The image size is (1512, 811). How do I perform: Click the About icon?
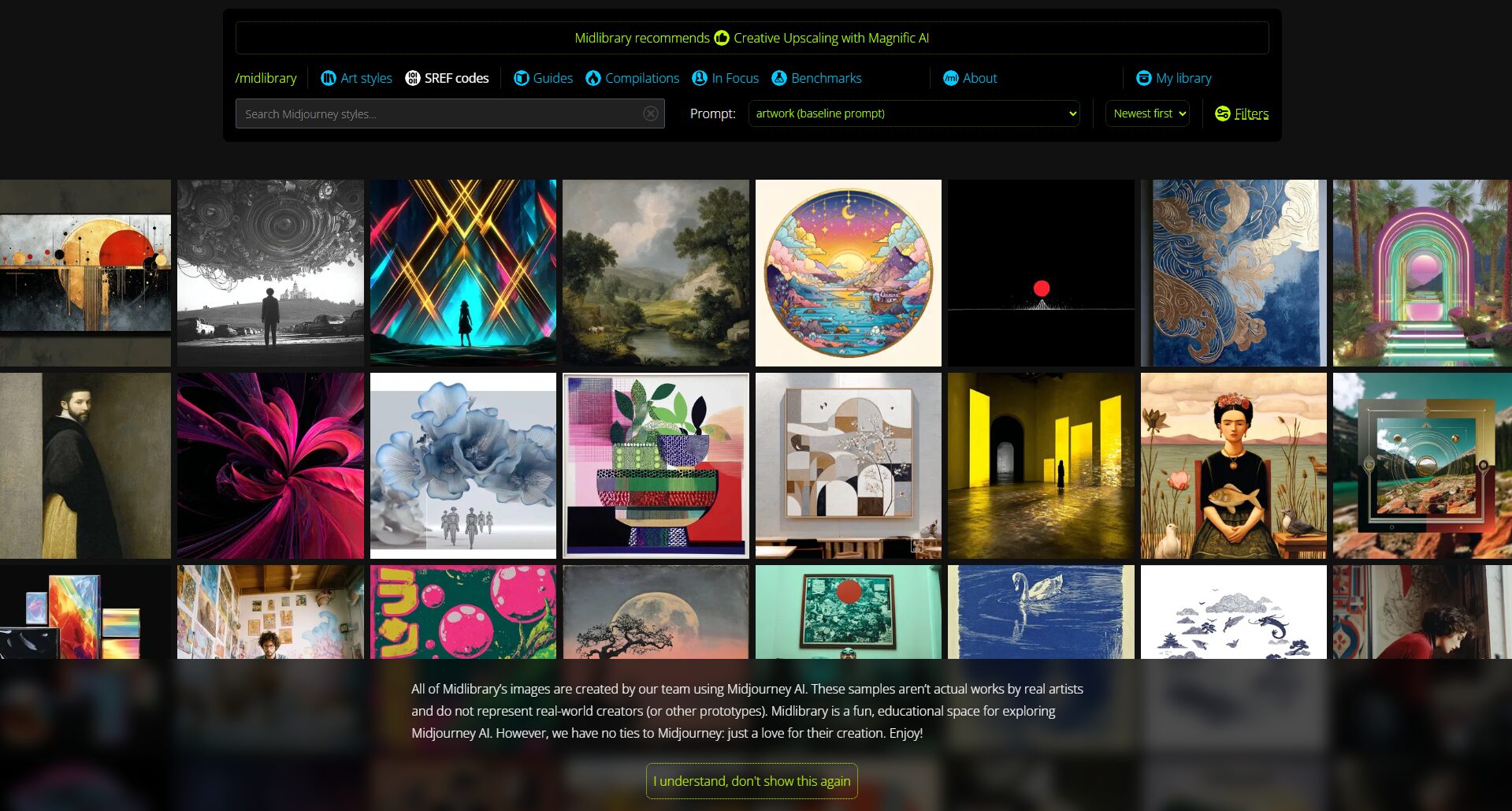[951, 78]
